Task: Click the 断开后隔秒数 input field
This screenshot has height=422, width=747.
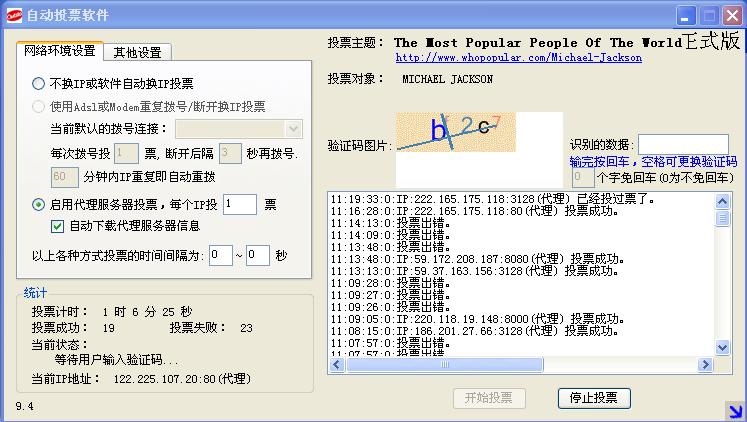Action: click(230, 153)
